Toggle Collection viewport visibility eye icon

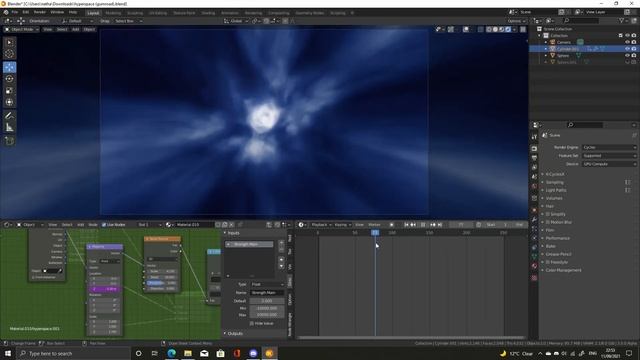pyautogui.click(x=627, y=36)
